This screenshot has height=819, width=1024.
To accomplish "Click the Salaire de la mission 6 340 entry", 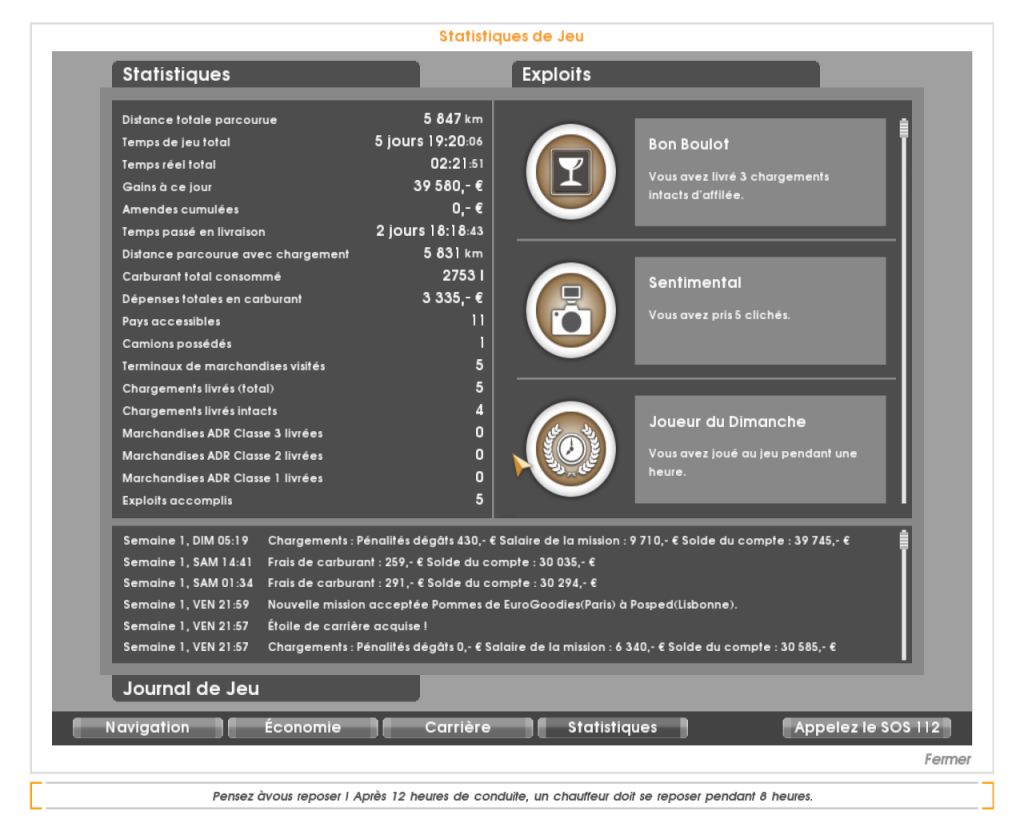I will point(479,647).
